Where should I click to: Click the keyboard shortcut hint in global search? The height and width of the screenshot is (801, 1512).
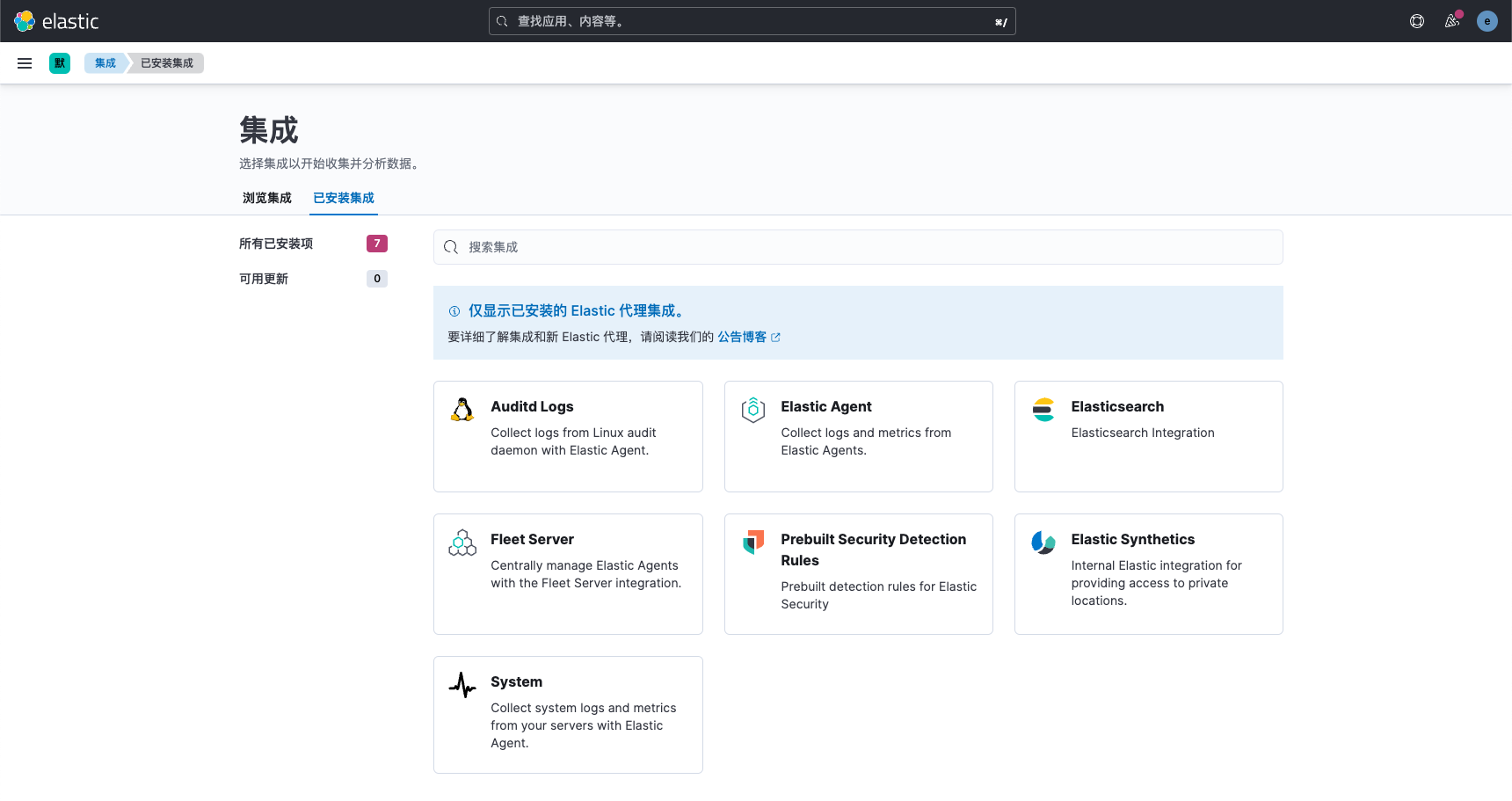pyautogui.click(x=1001, y=22)
